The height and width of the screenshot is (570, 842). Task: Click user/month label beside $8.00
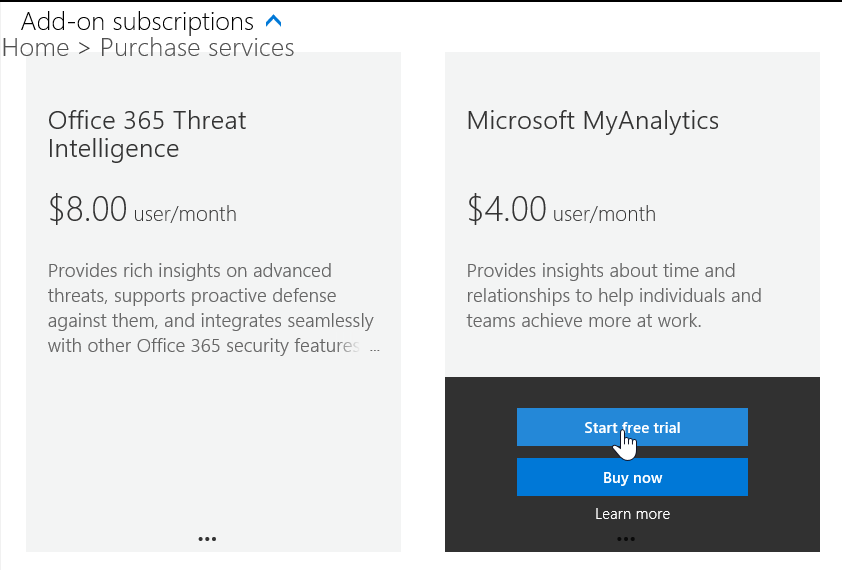pos(185,214)
